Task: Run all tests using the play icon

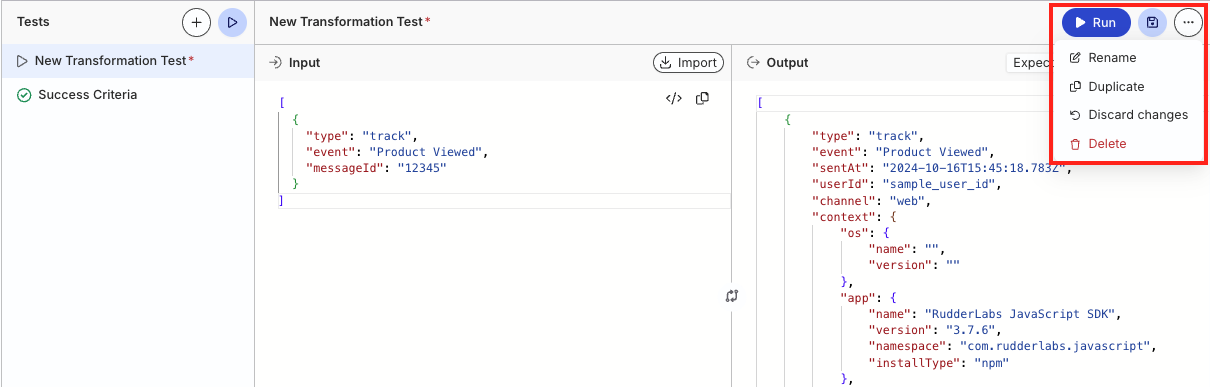Action: tap(232, 21)
